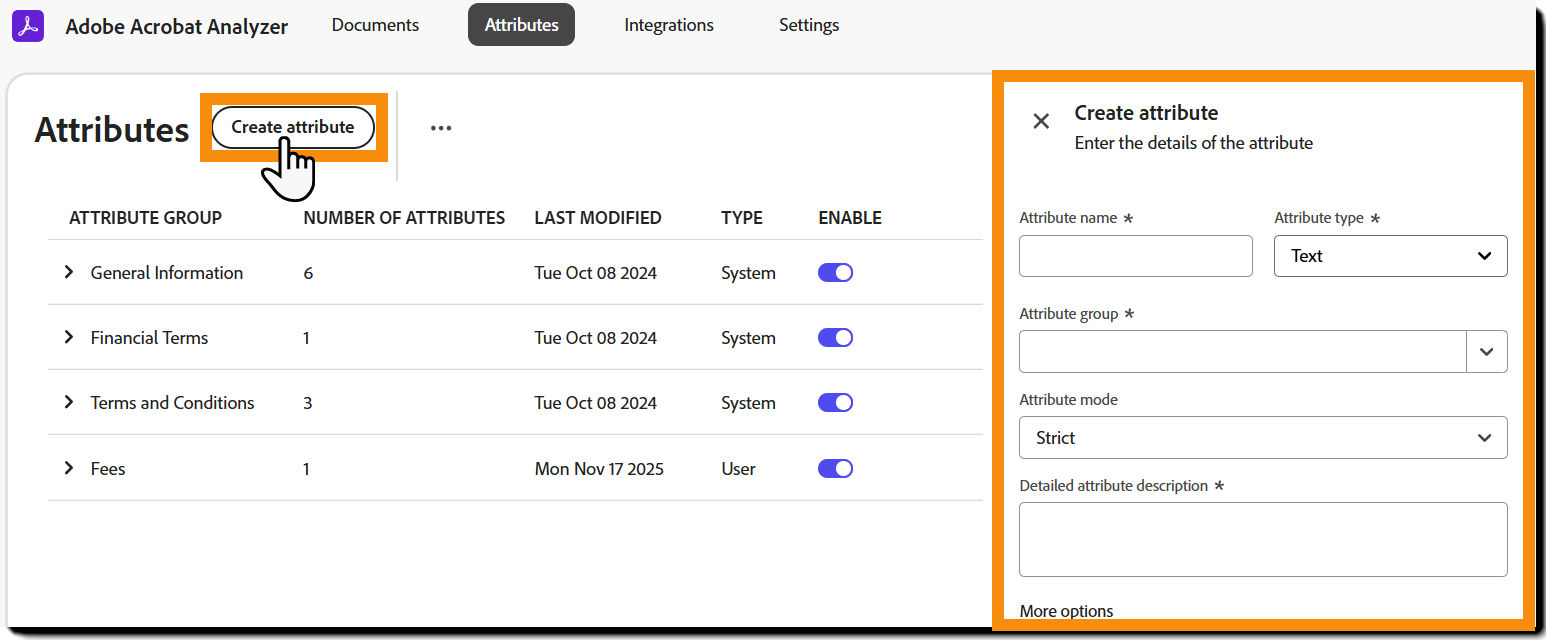Close the Create attribute panel
The width and height of the screenshot is (1546, 640).
pos(1040,121)
